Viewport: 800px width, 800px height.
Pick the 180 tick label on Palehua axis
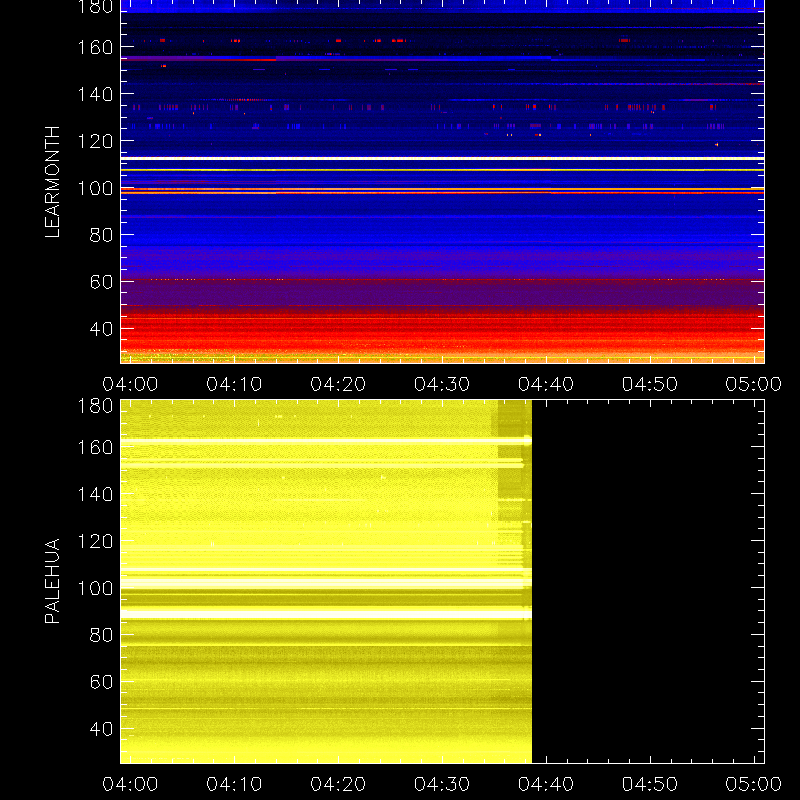click(x=95, y=406)
